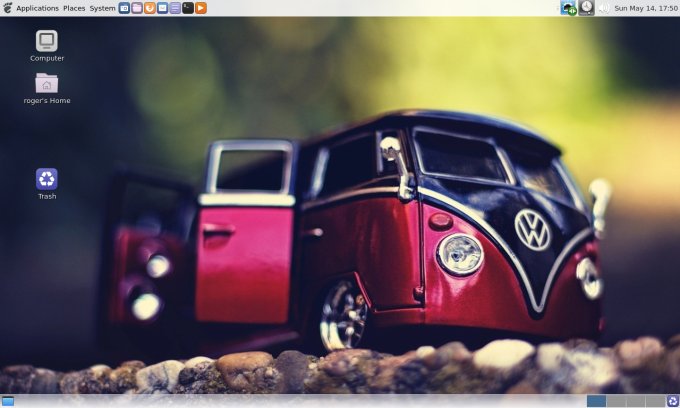
Task: Switch to the first workspace
Action: 596,401
